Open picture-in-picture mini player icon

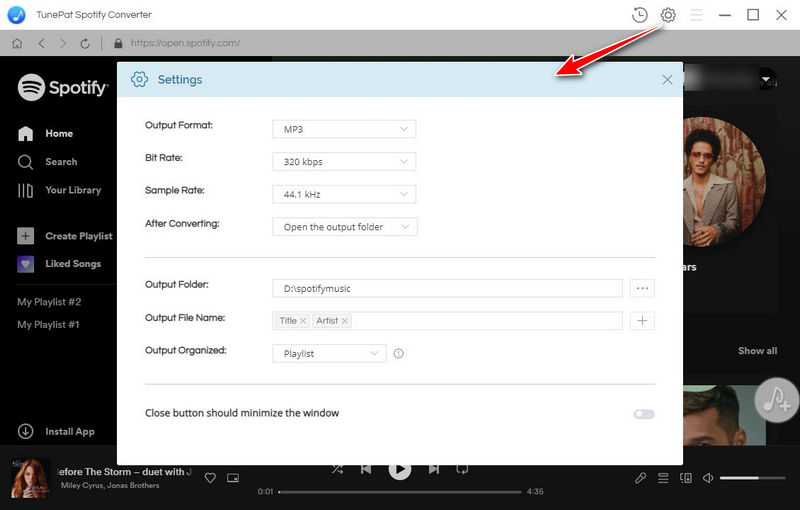(233, 478)
